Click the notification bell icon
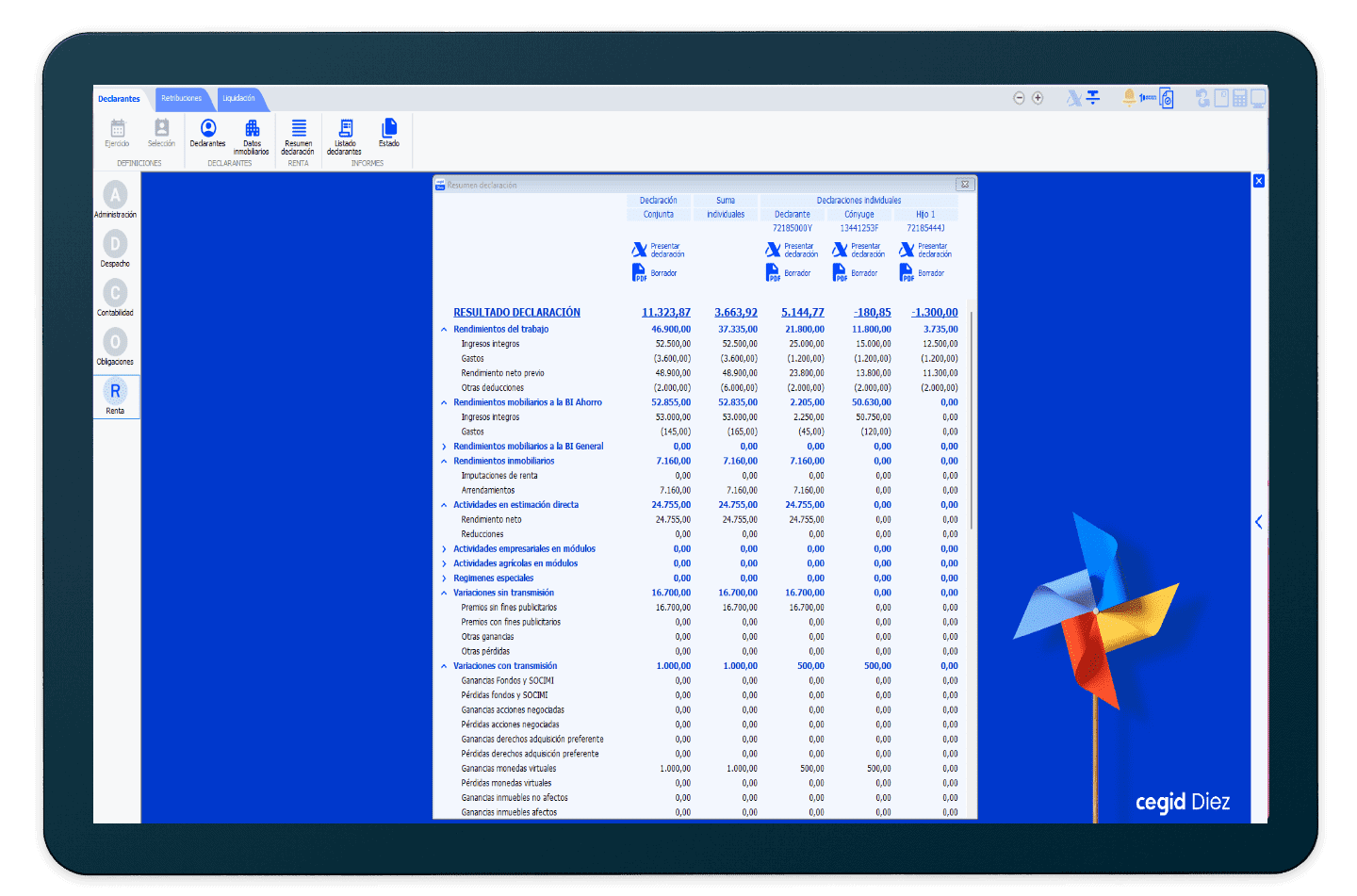This screenshot has height=896, width=1357. 1129,97
